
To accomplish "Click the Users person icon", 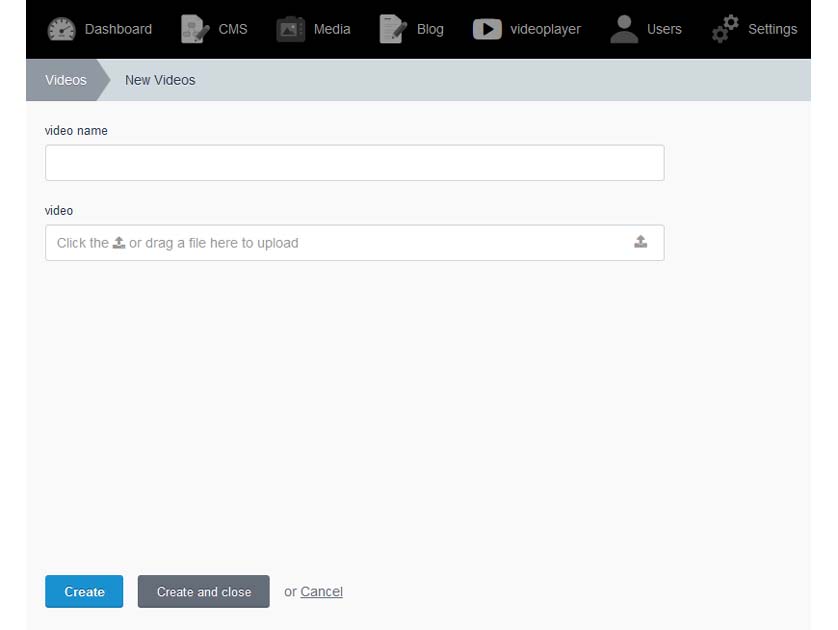I will click(x=624, y=29).
